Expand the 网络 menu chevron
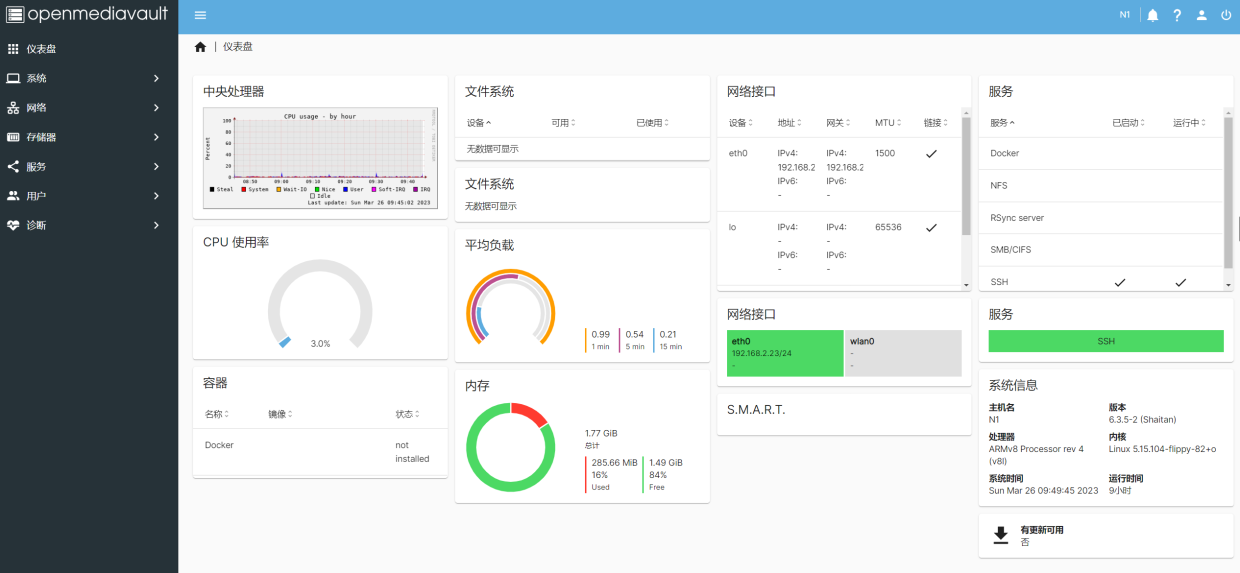1240x573 pixels. [156, 108]
